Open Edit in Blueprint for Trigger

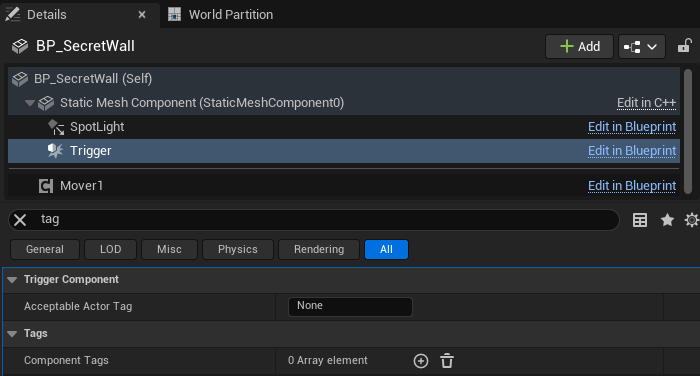632,151
